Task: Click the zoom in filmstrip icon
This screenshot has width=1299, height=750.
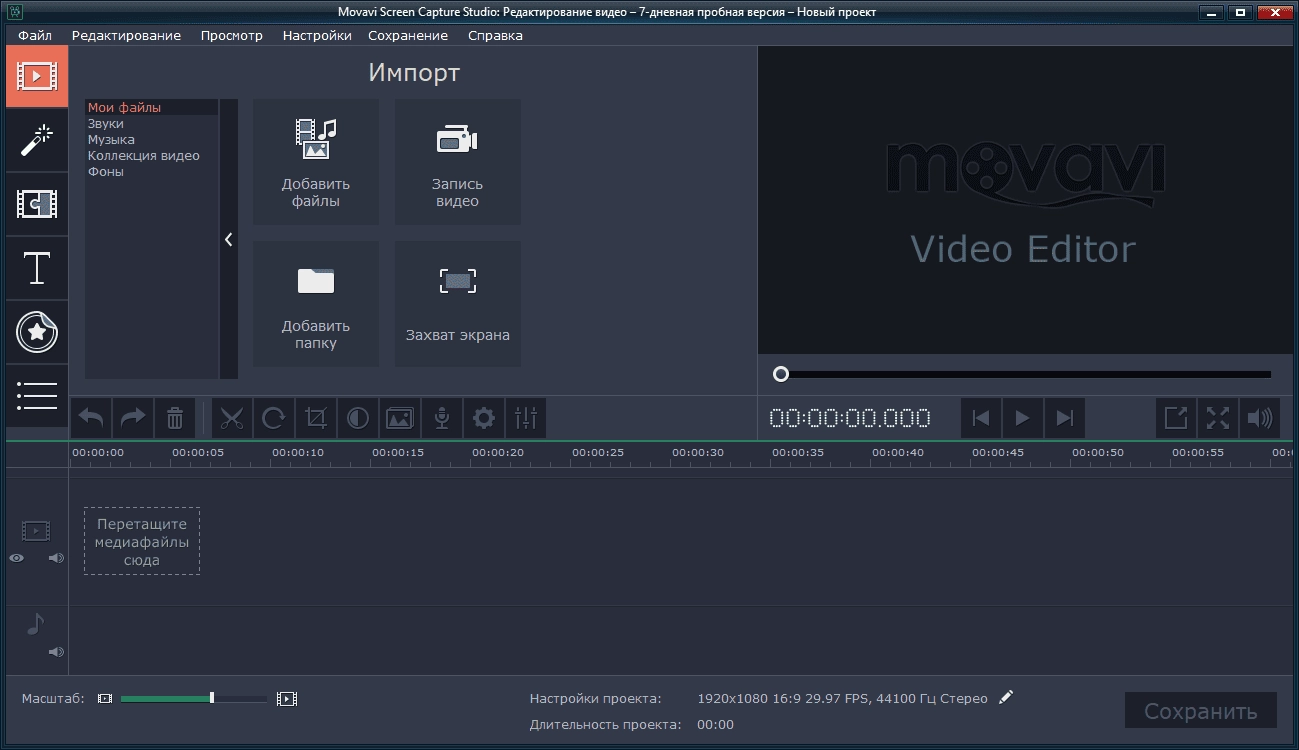Action: [x=287, y=699]
